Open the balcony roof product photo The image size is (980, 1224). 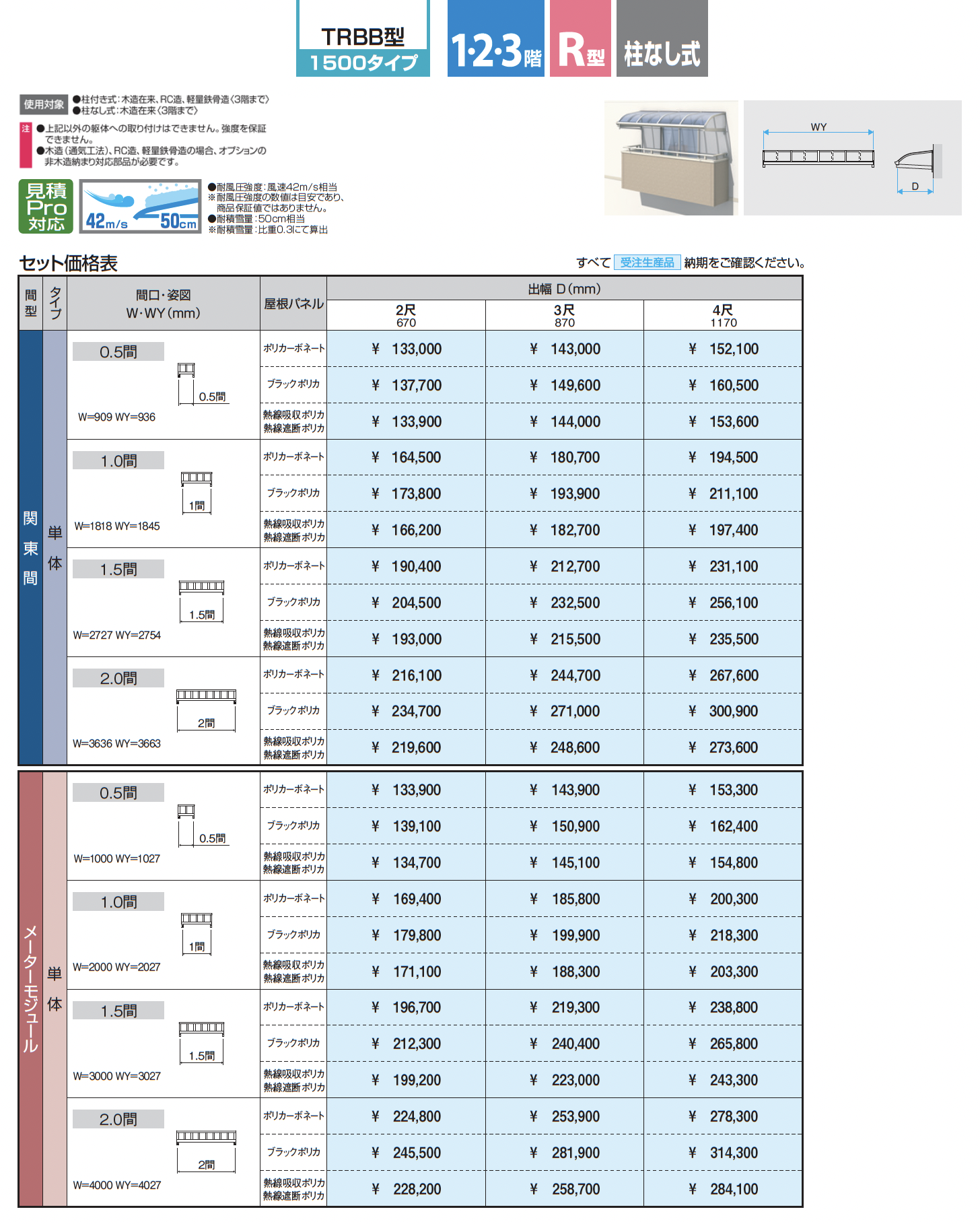tap(671, 158)
